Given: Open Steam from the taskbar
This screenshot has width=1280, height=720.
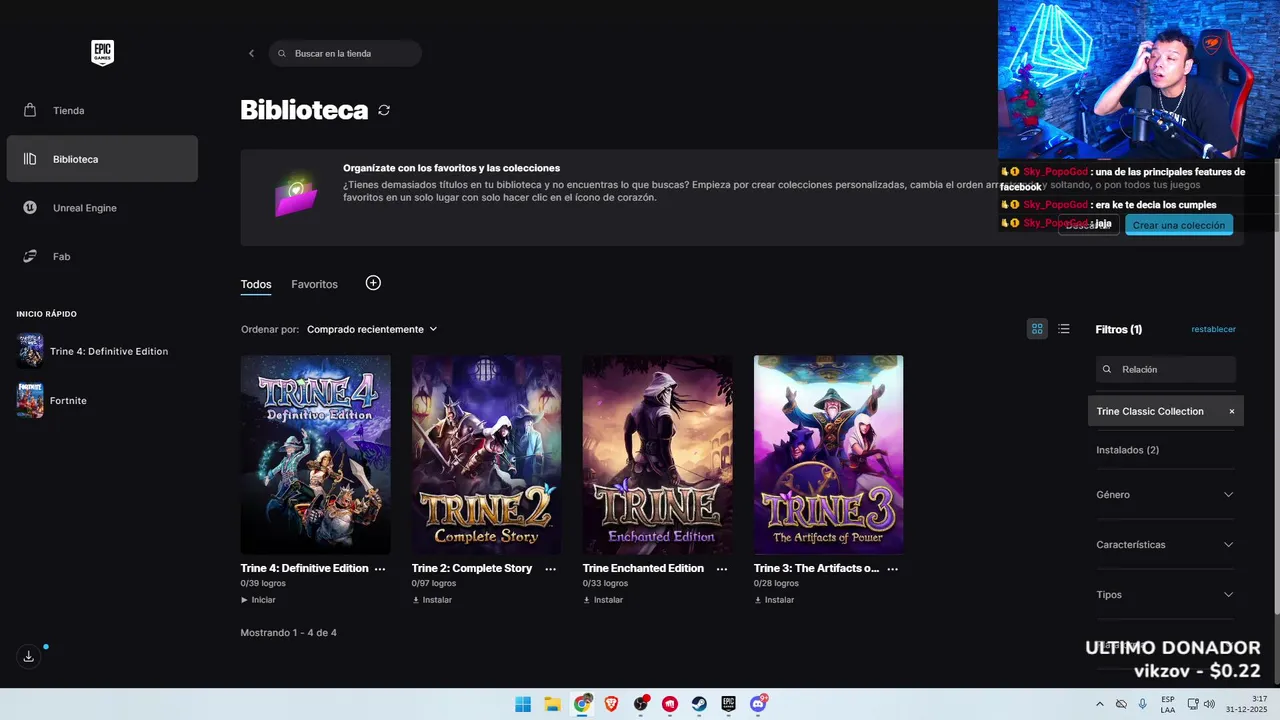Looking at the screenshot, I should click(699, 704).
